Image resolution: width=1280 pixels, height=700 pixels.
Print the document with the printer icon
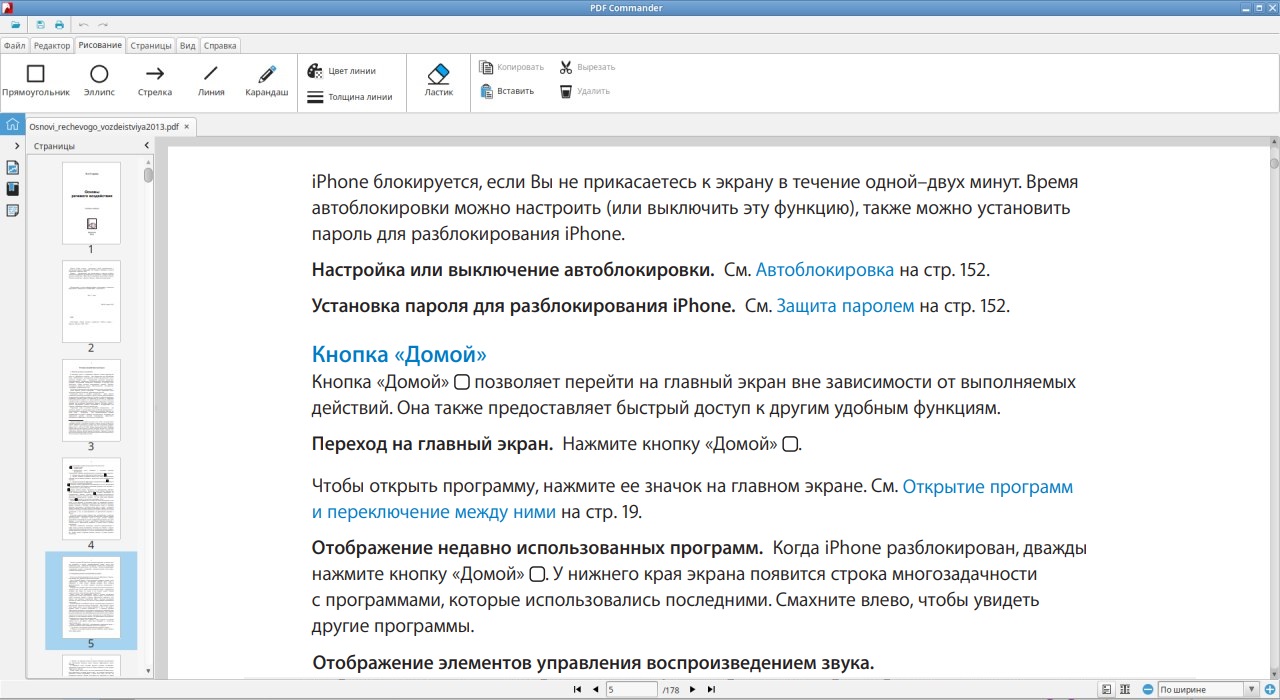tap(59, 24)
